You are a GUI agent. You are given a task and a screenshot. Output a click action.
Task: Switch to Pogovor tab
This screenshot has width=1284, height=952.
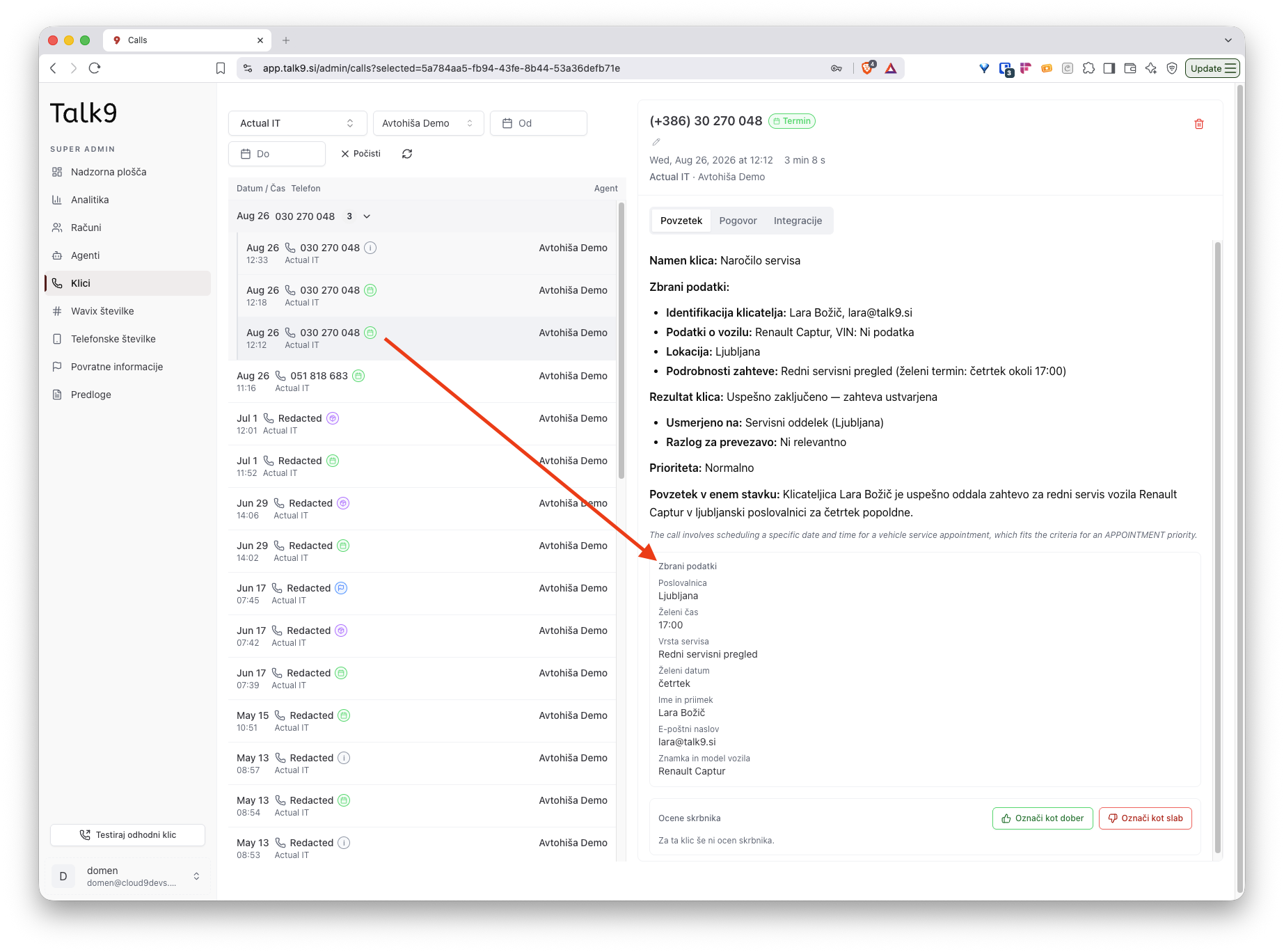pyautogui.click(x=738, y=221)
